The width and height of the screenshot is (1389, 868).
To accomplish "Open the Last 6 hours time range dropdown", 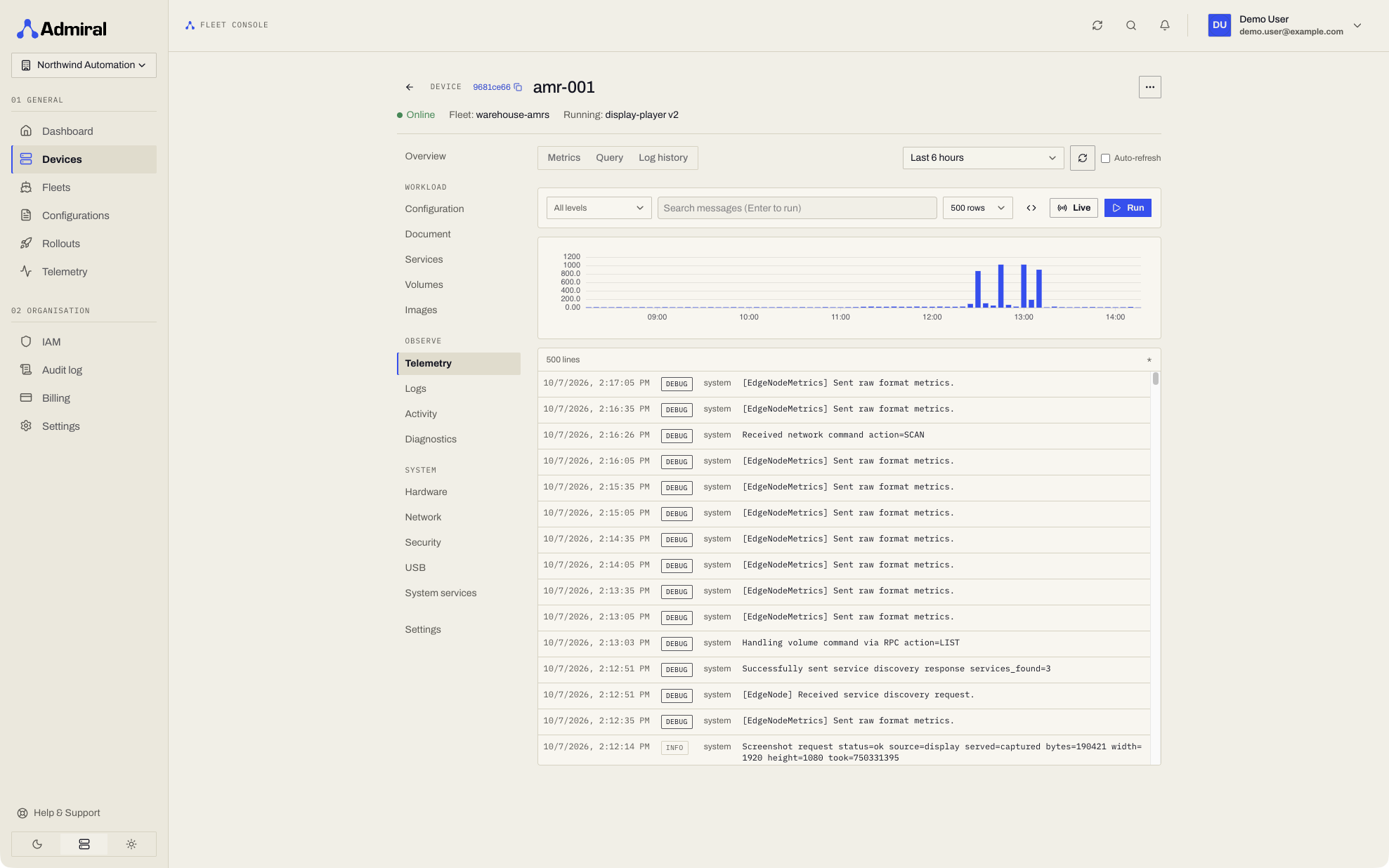I will tap(983, 158).
